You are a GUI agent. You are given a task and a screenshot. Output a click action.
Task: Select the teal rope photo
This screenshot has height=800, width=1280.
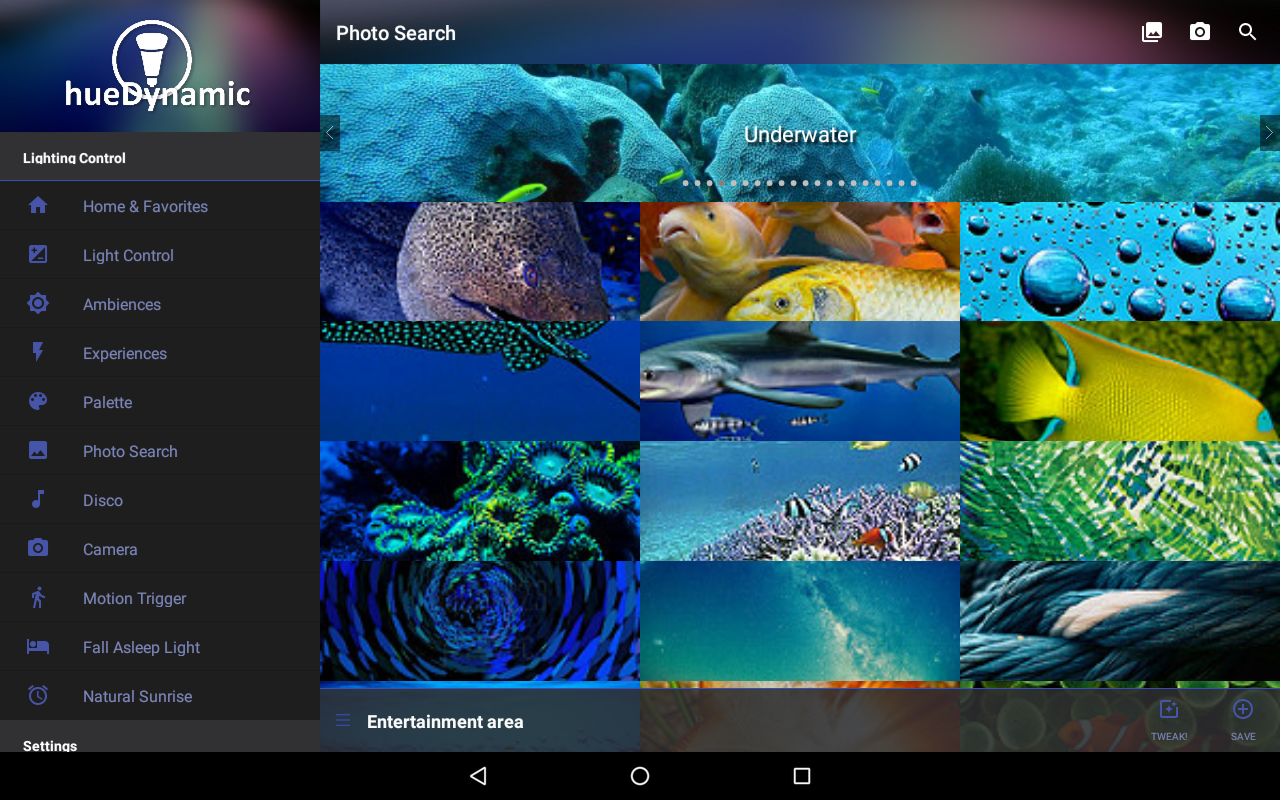1120,621
